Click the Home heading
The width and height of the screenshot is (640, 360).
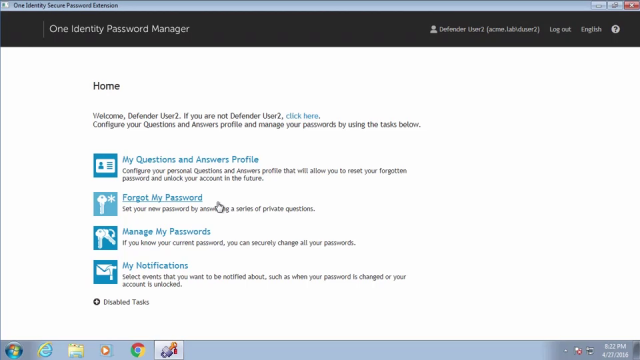point(106,86)
